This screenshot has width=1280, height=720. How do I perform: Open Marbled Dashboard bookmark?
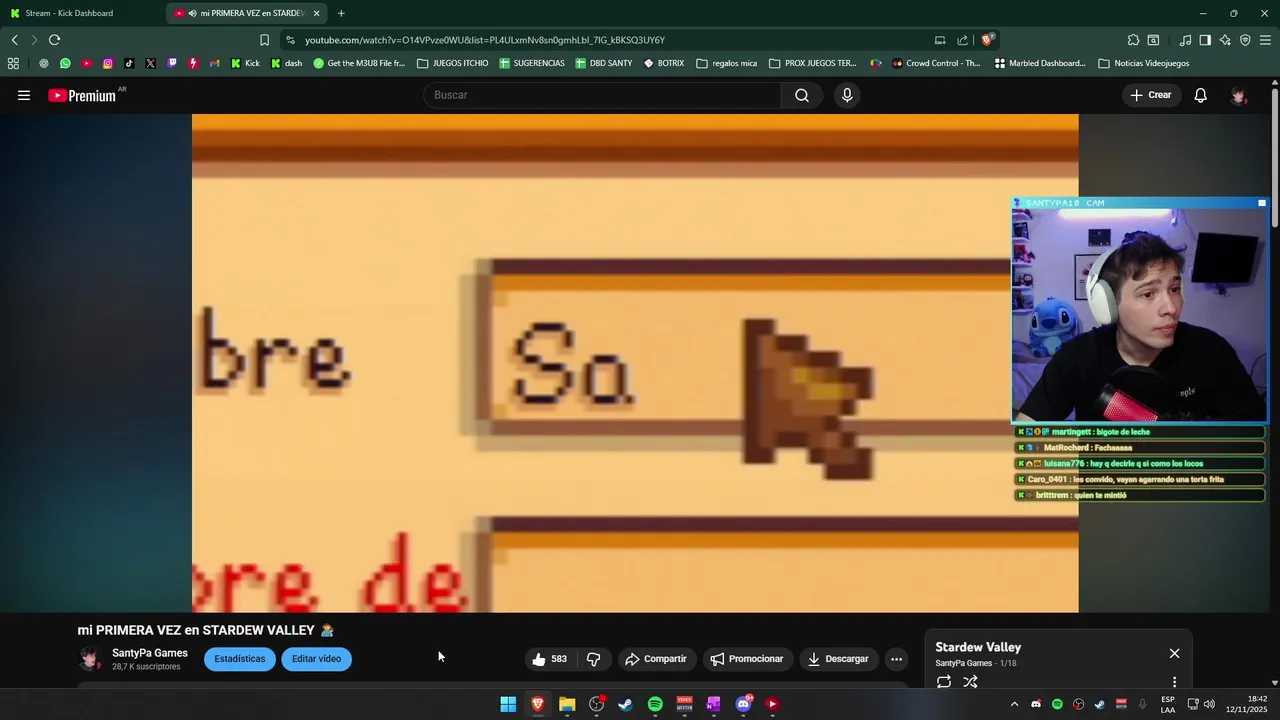pos(1040,63)
